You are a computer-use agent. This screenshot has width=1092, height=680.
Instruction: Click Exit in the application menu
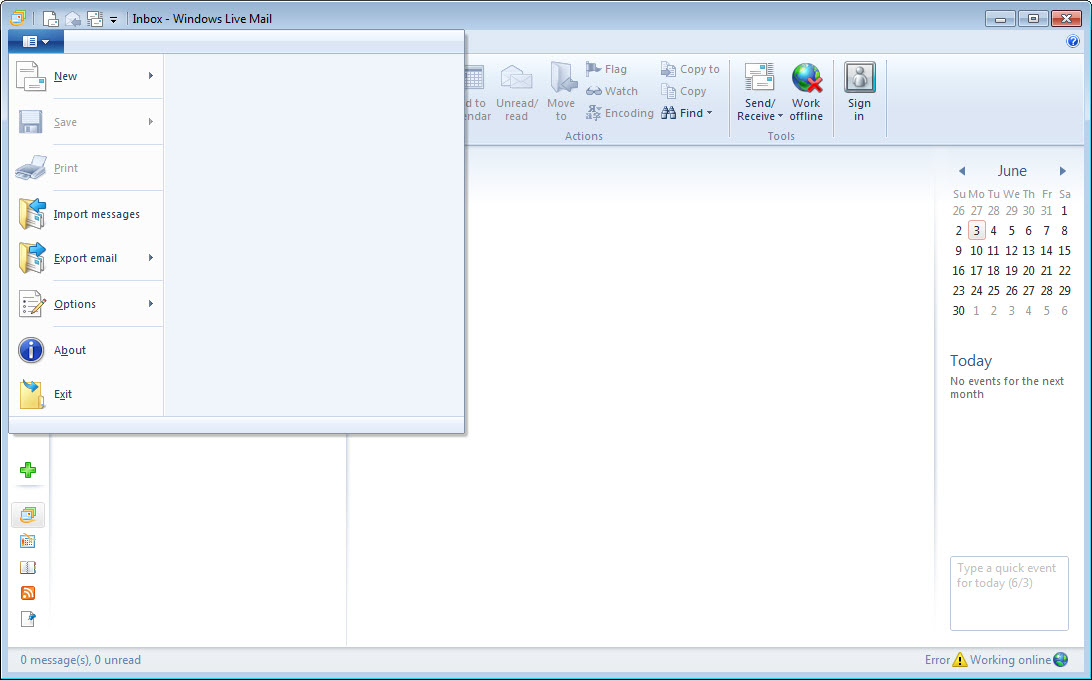[63, 394]
